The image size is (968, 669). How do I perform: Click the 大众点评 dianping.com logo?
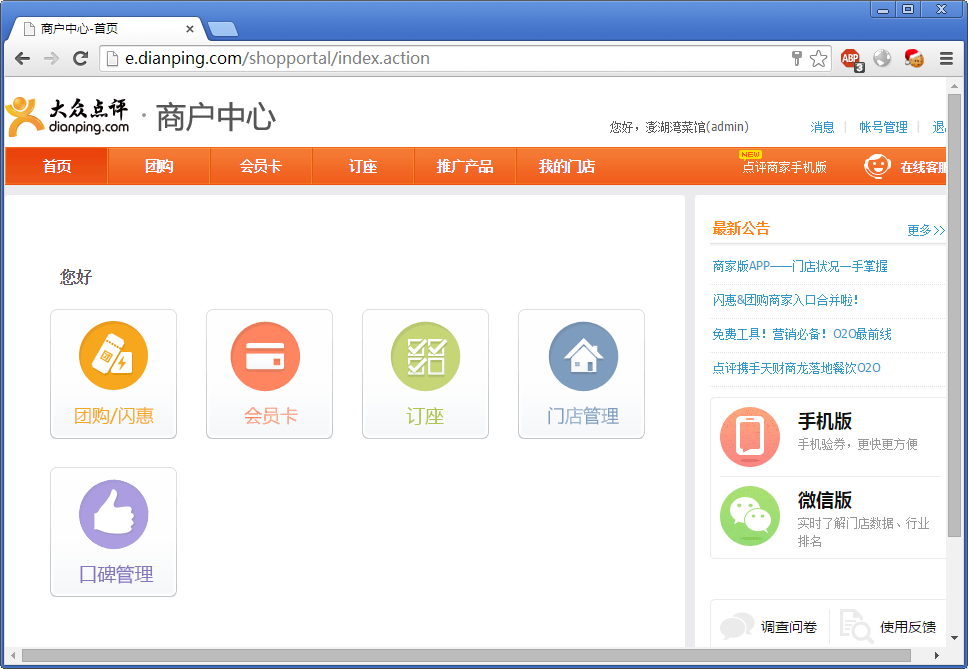pos(68,116)
